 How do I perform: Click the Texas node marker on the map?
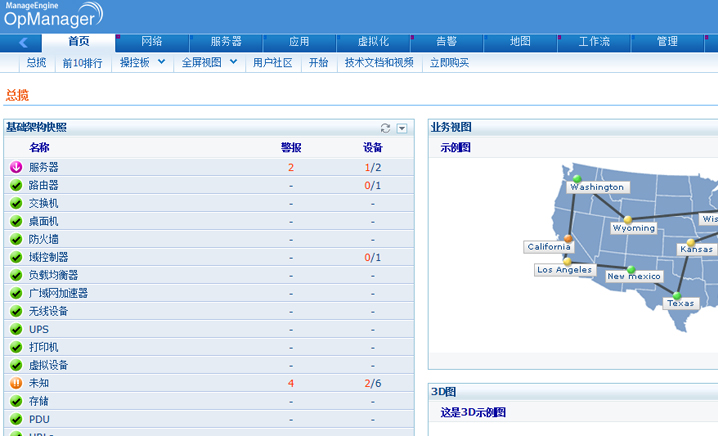coord(677,295)
